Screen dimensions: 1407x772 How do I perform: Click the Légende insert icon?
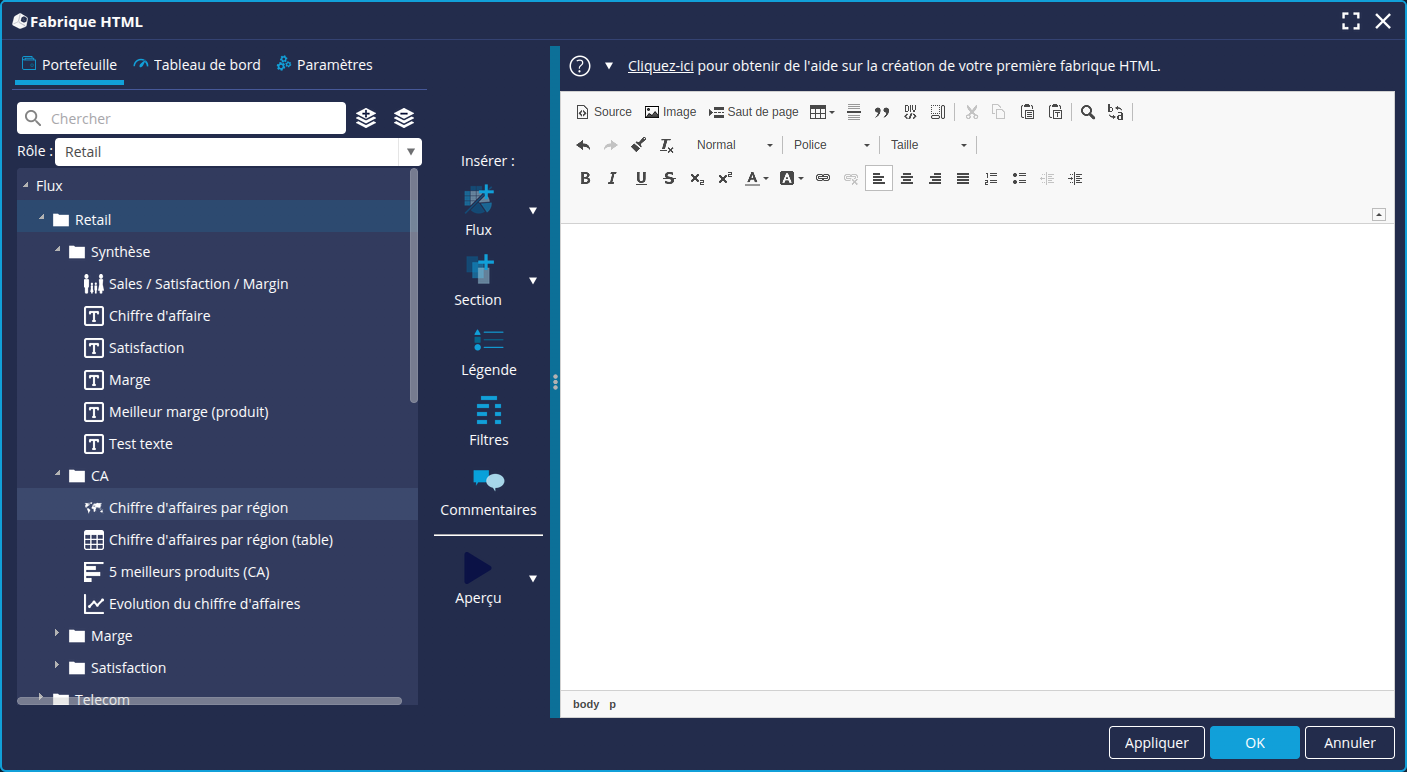point(488,341)
